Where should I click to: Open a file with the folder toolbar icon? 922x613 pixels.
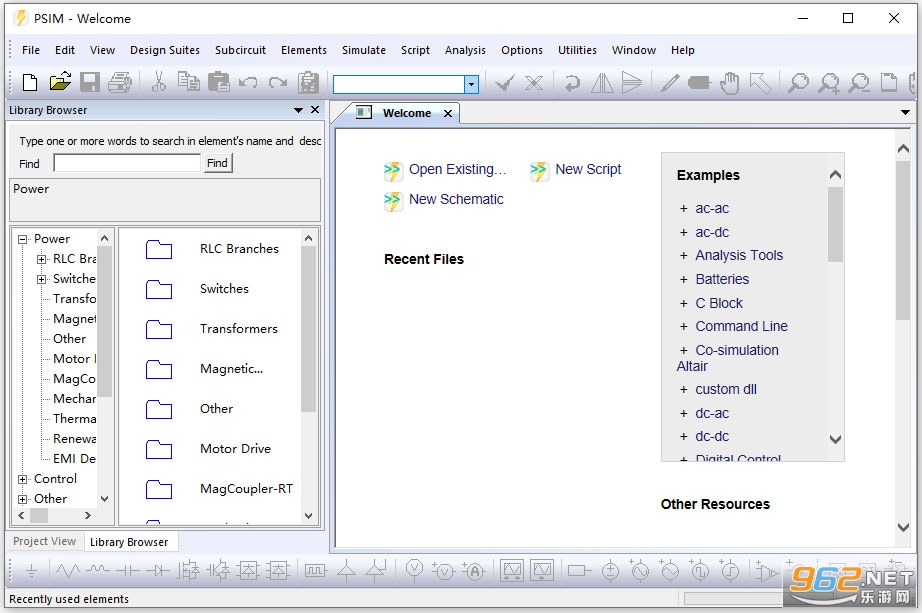point(60,82)
